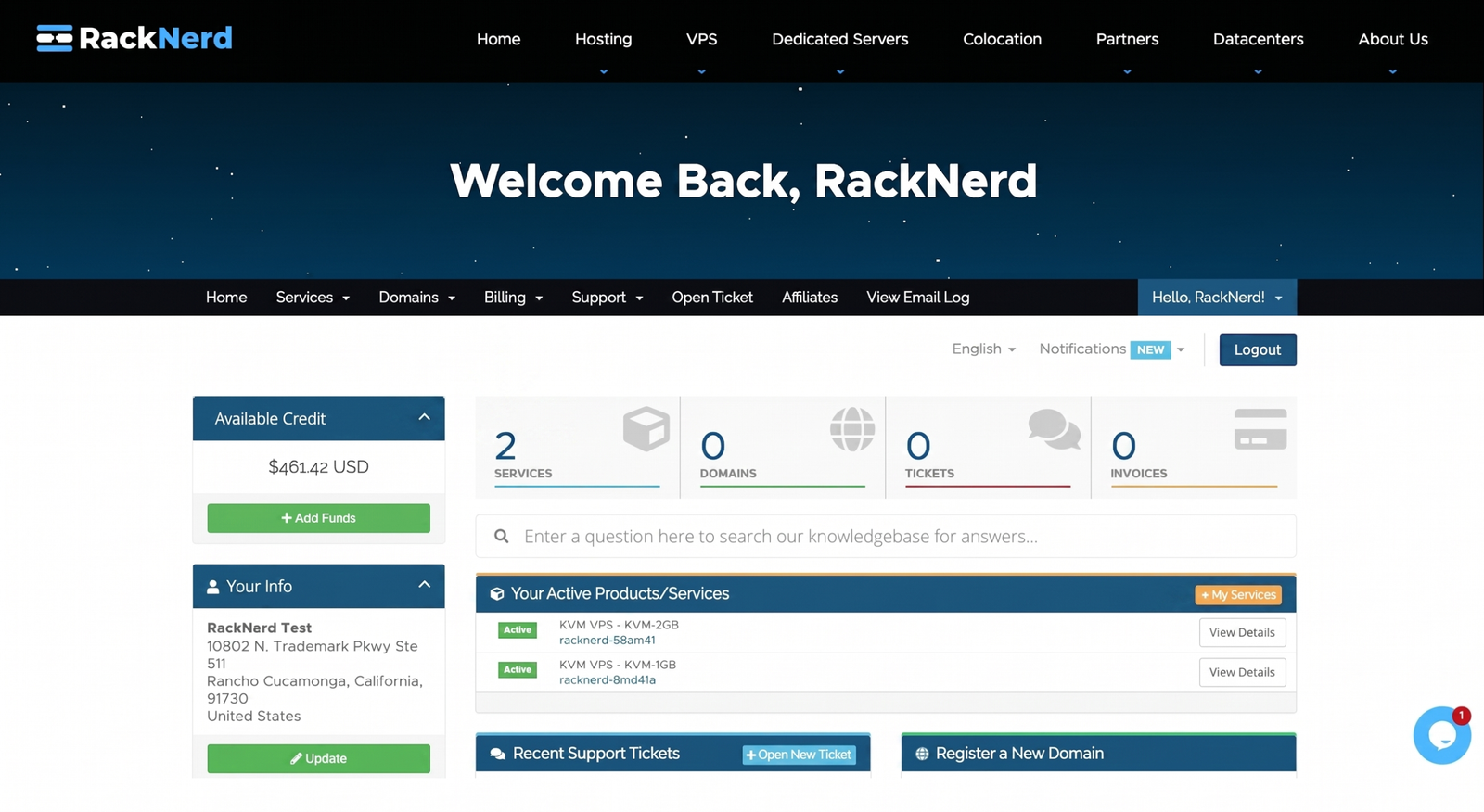Open the Affiliates page
Screen dimensions: 1484x812
coord(810,298)
